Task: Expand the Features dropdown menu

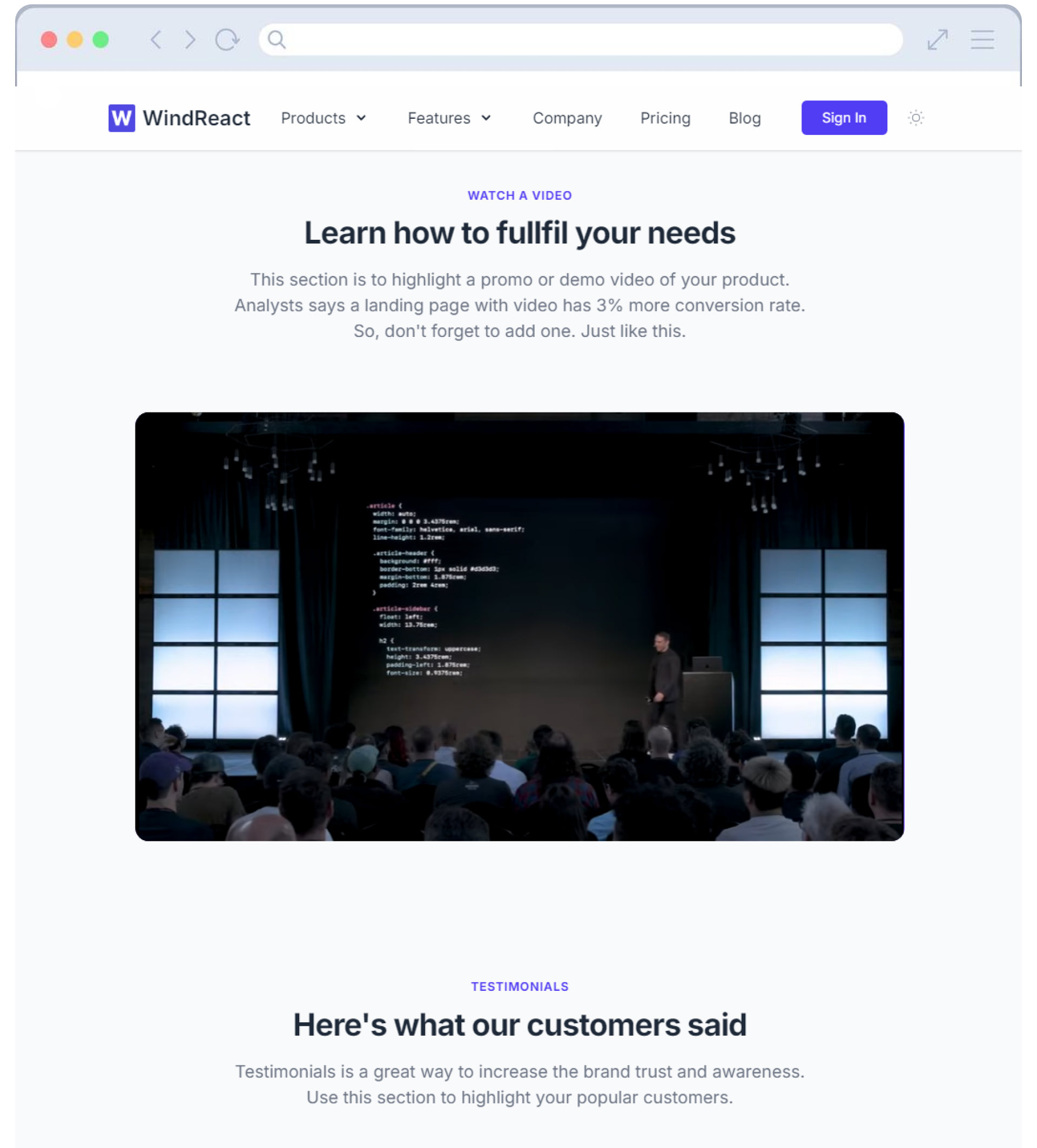Action: click(449, 118)
